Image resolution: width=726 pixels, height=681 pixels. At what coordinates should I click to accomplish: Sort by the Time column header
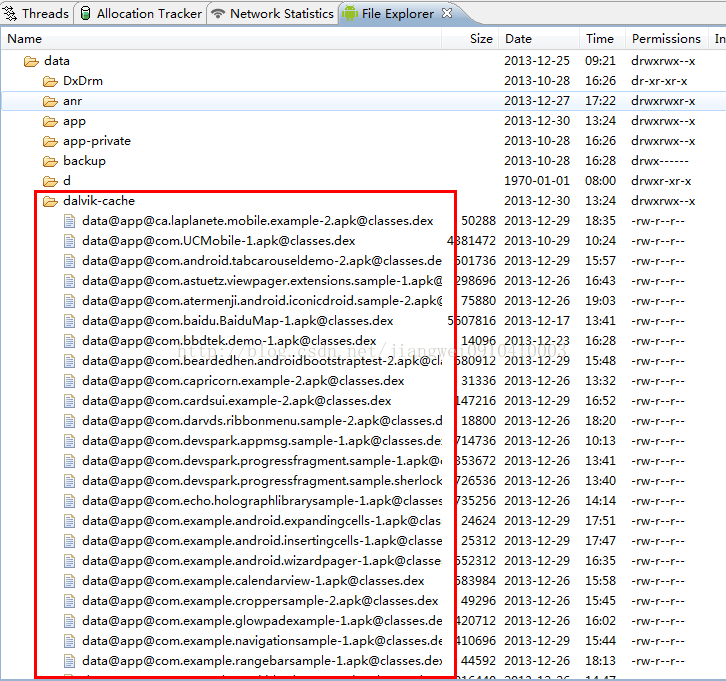click(602, 39)
